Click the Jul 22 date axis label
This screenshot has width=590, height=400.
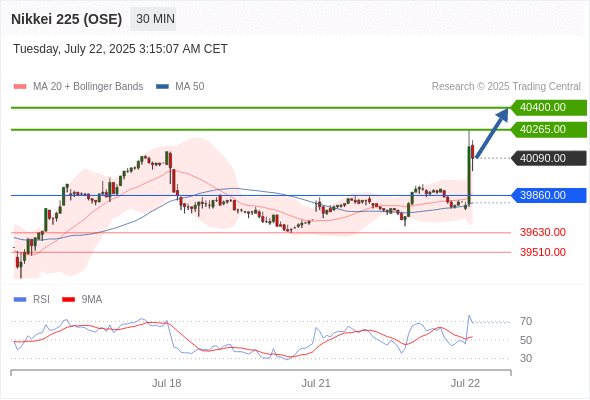tap(465, 383)
